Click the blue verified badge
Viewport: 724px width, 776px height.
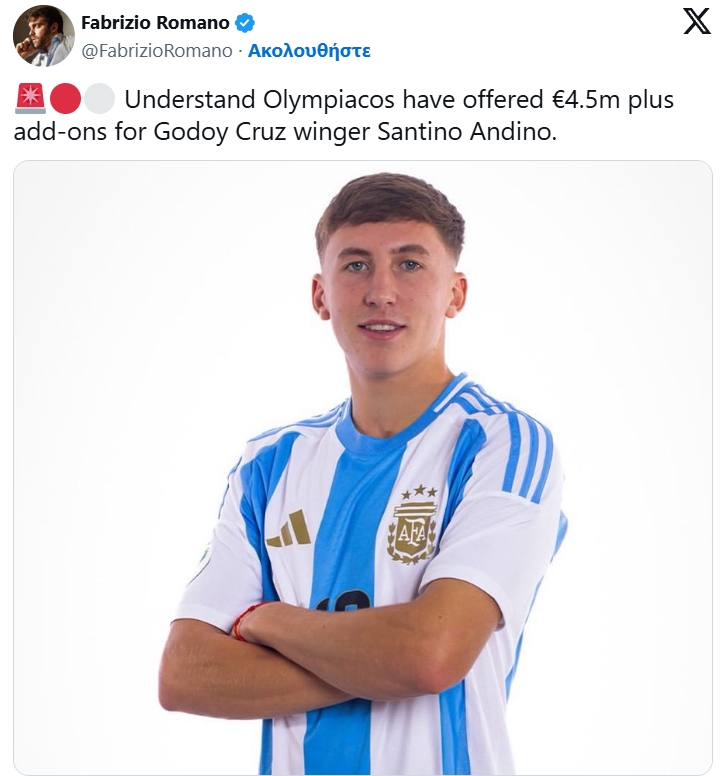[x=244, y=23]
